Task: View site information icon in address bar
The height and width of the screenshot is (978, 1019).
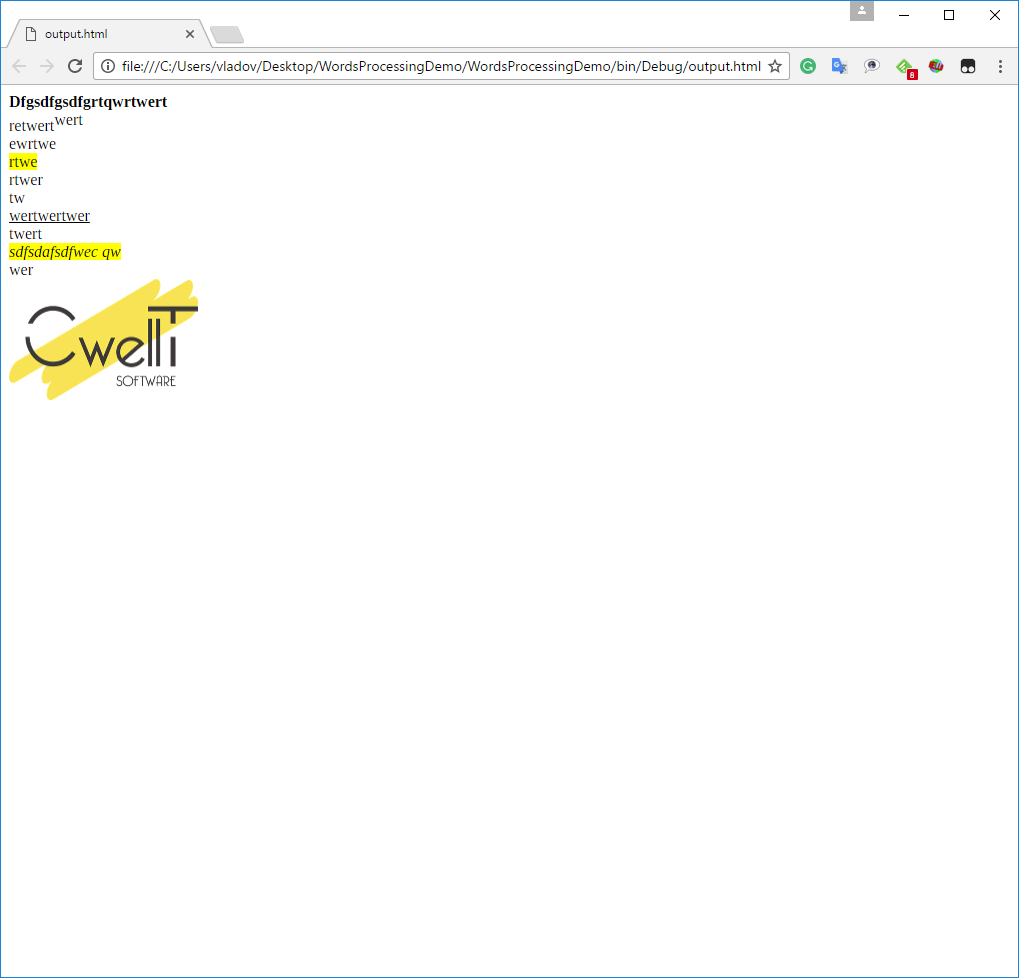Action: pos(108,66)
